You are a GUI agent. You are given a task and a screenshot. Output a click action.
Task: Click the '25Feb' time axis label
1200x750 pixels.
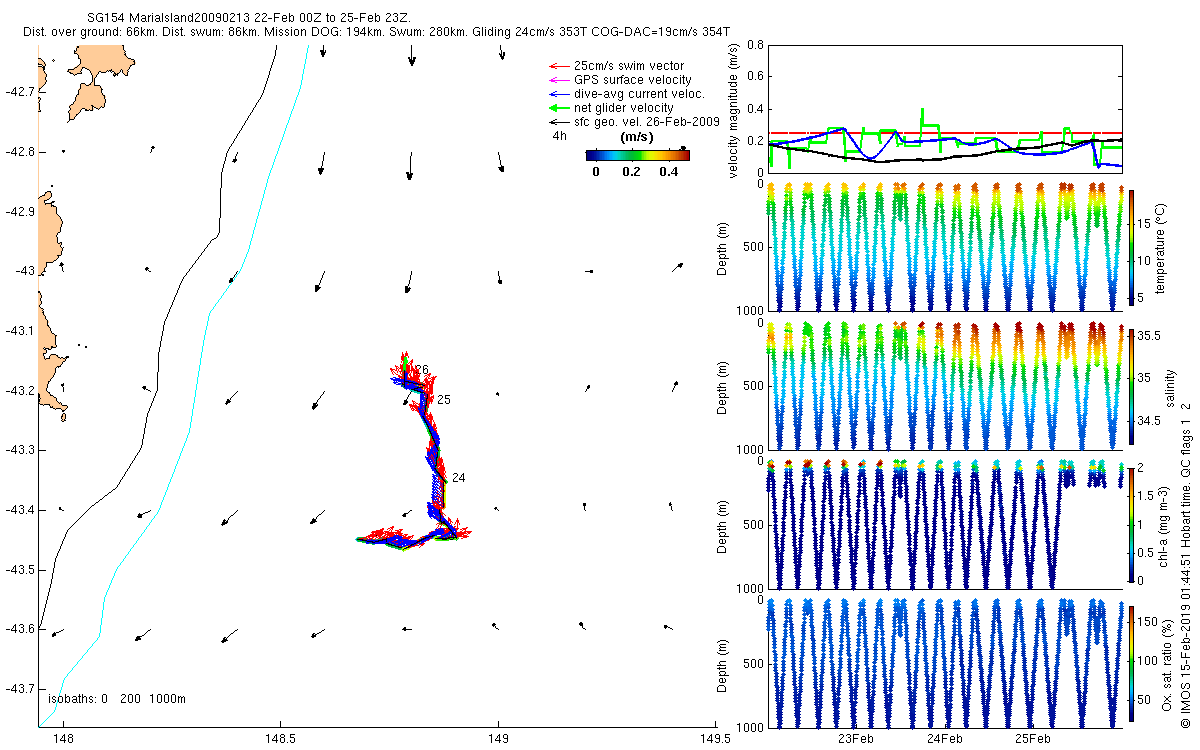pyautogui.click(x=1033, y=739)
